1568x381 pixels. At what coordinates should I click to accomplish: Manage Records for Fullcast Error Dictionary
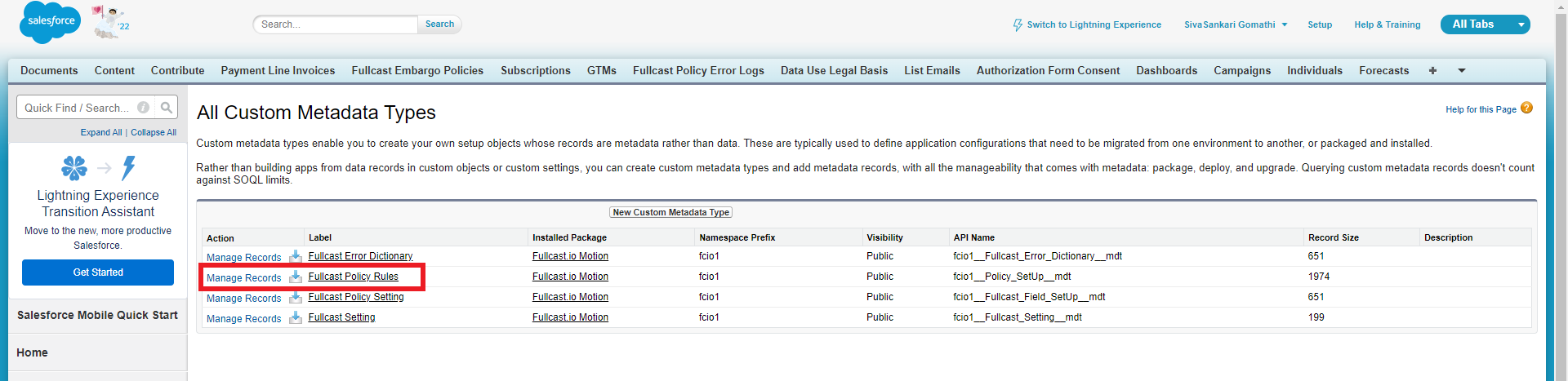243,257
